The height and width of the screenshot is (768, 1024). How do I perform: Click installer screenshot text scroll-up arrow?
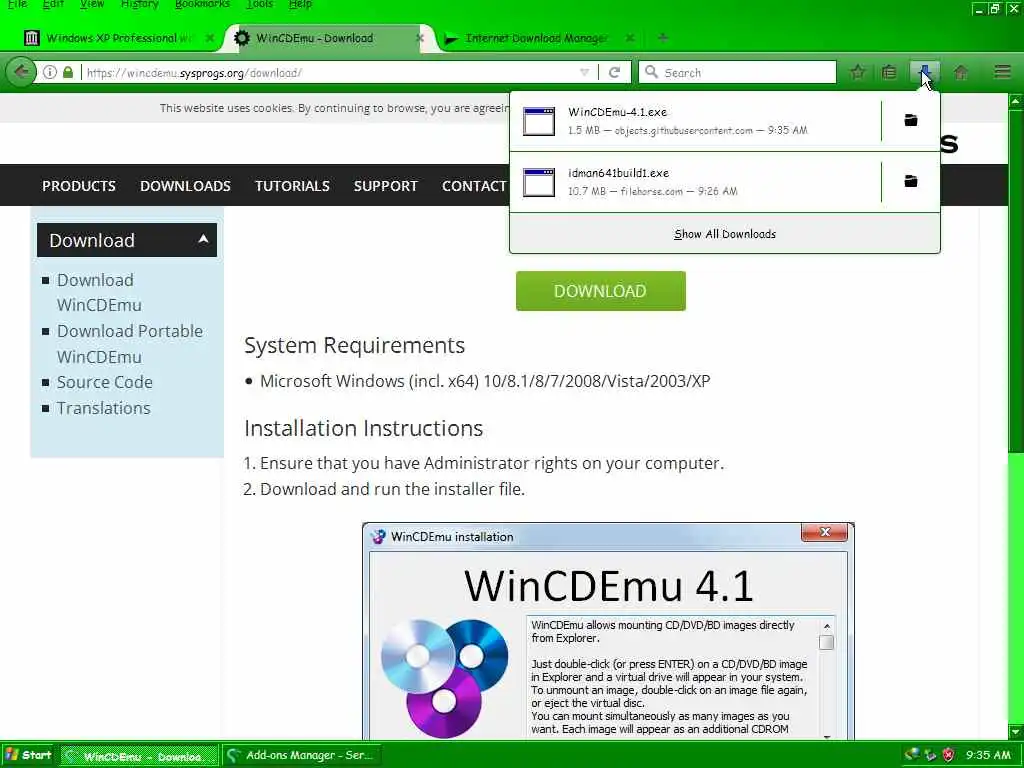pyautogui.click(x=826, y=626)
